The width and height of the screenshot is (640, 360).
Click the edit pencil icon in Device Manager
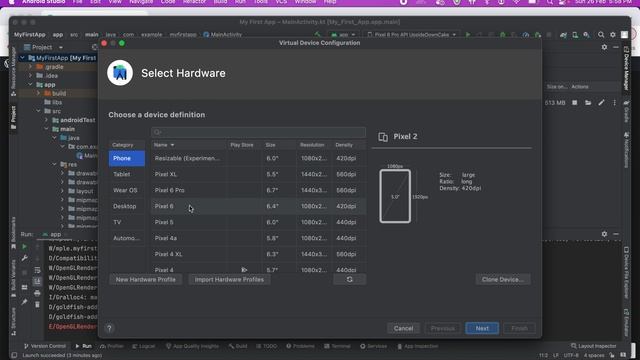[x=601, y=103]
